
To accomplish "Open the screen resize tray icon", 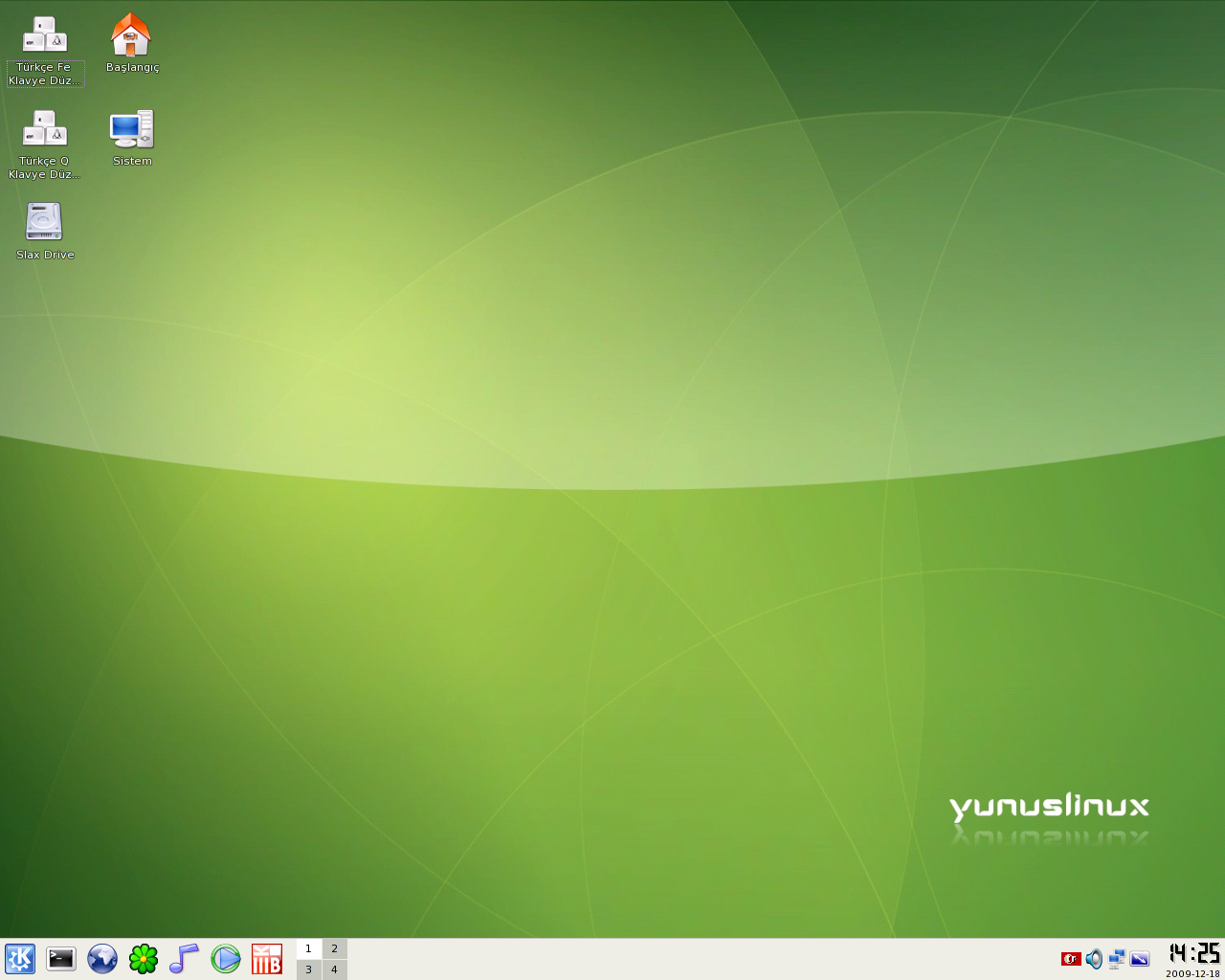I will tap(1139, 958).
